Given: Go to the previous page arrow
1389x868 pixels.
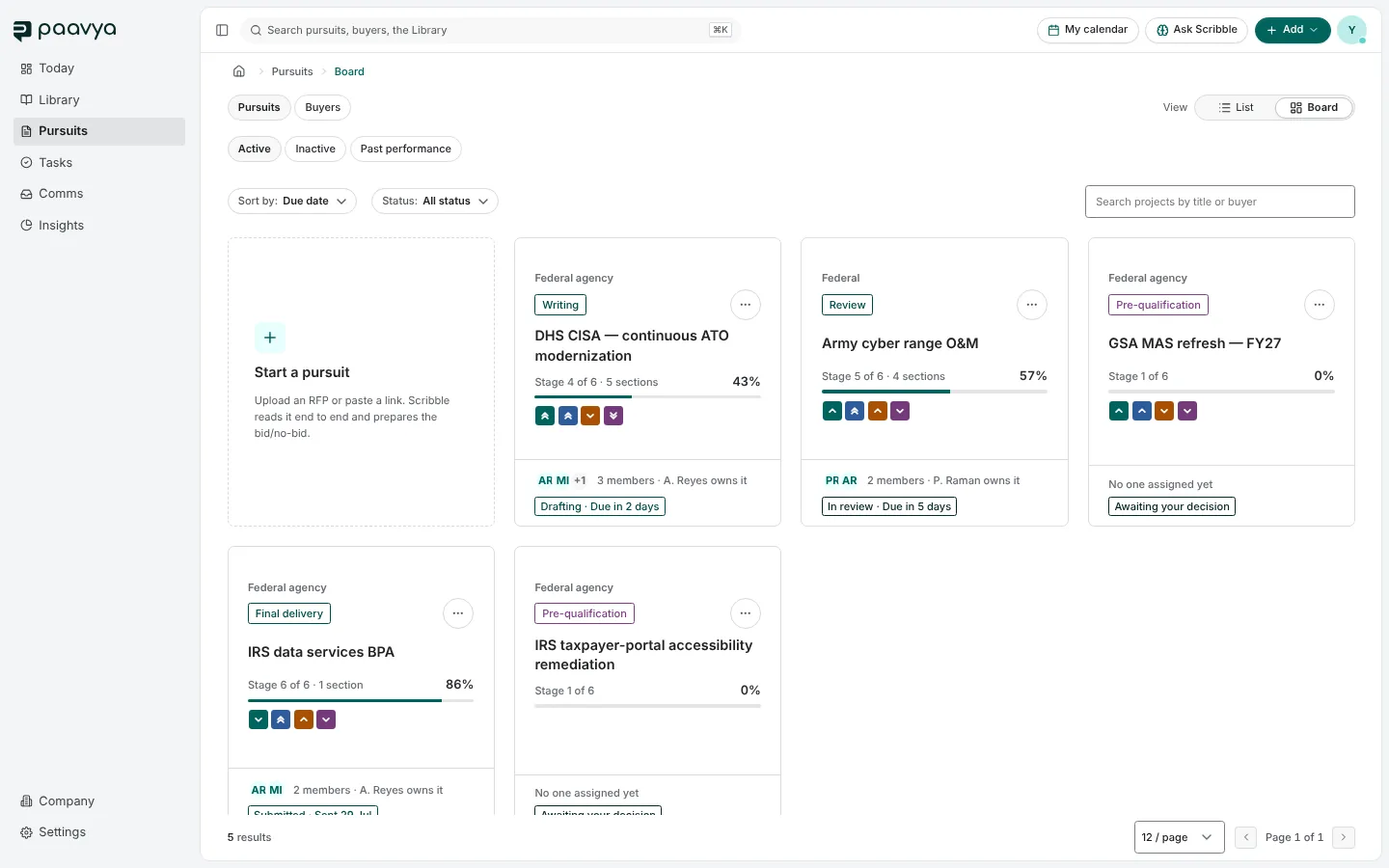Looking at the screenshot, I should (1246, 837).
